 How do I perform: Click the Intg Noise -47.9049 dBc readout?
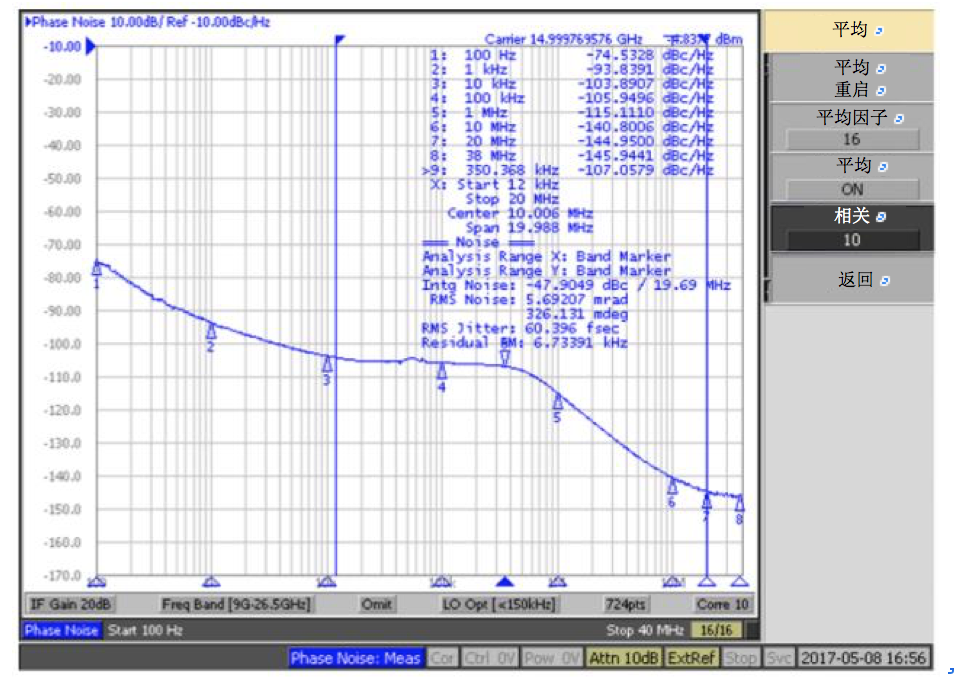pyautogui.click(x=576, y=285)
